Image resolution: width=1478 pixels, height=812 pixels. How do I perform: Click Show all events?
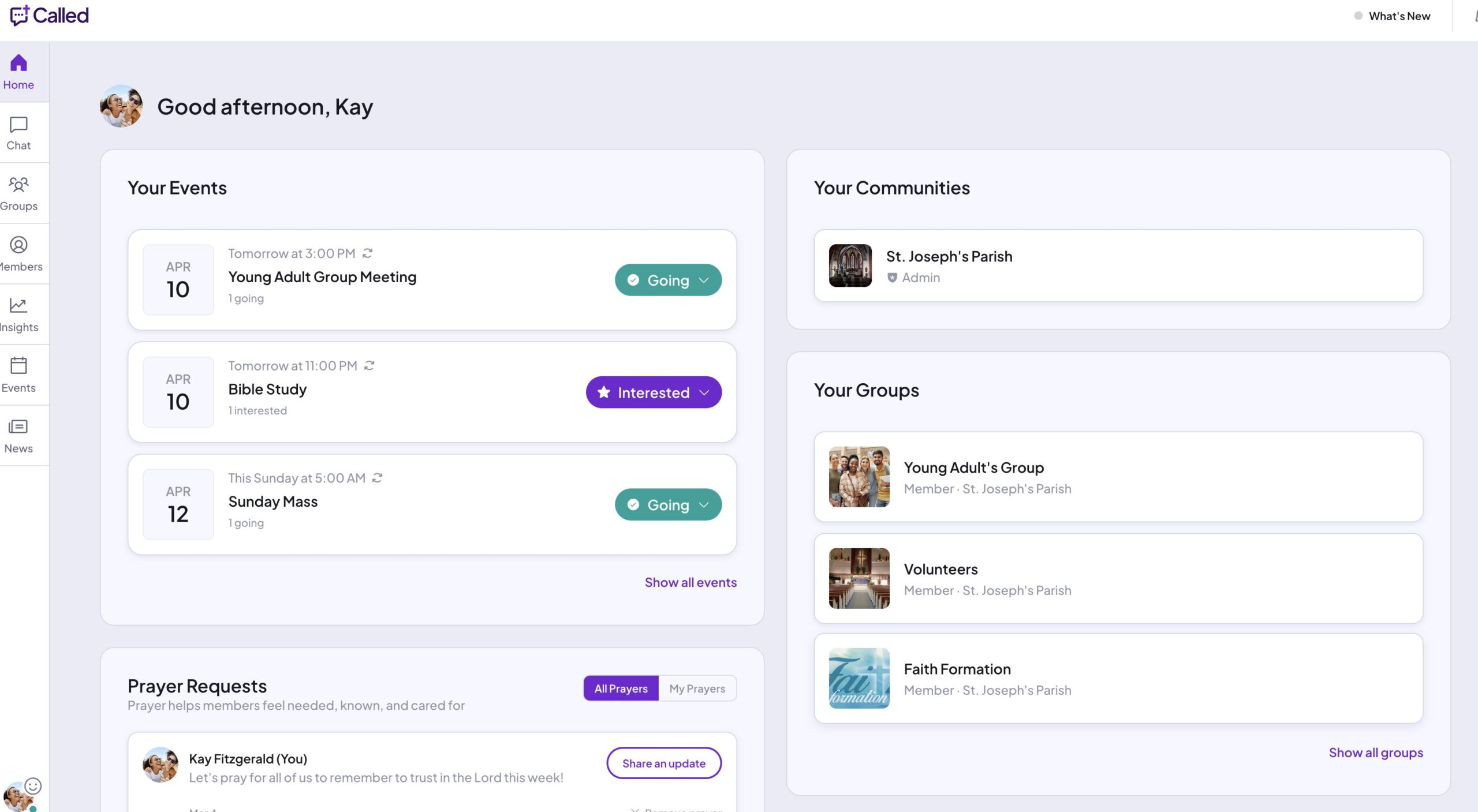tap(690, 582)
